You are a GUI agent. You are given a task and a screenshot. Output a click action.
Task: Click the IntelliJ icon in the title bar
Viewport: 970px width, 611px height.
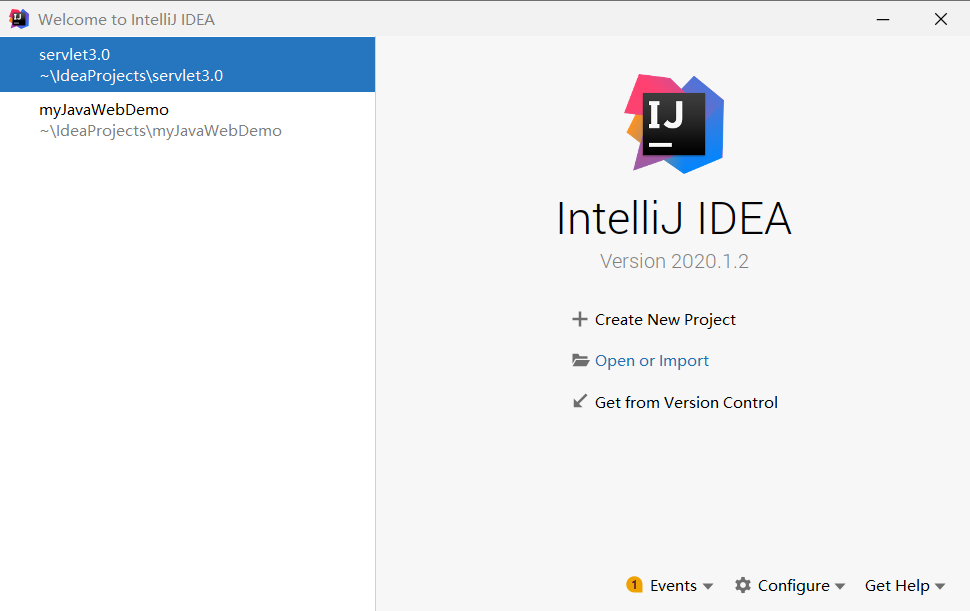19,19
